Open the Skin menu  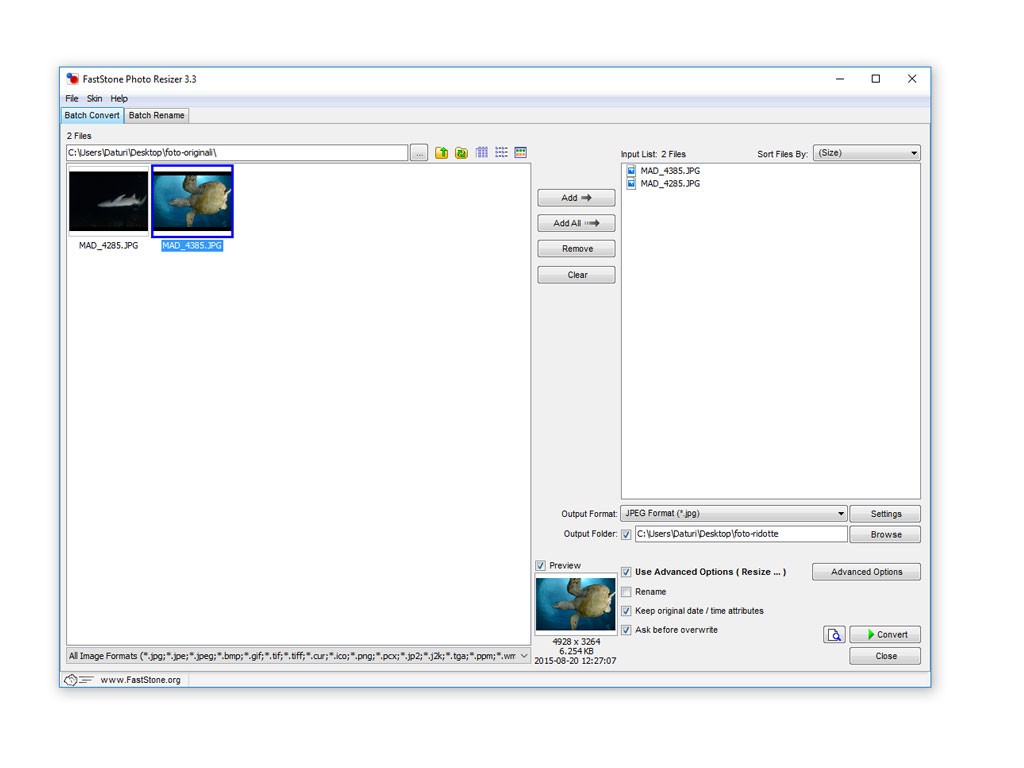[94, 99]
